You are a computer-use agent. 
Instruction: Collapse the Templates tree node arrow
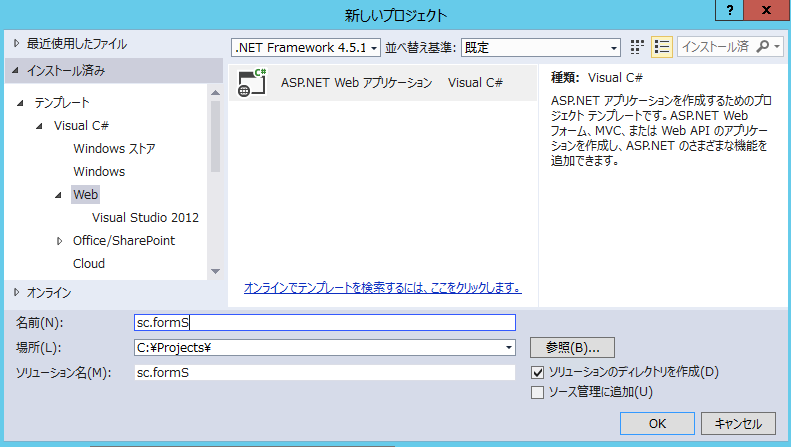(x=20, y=103)
